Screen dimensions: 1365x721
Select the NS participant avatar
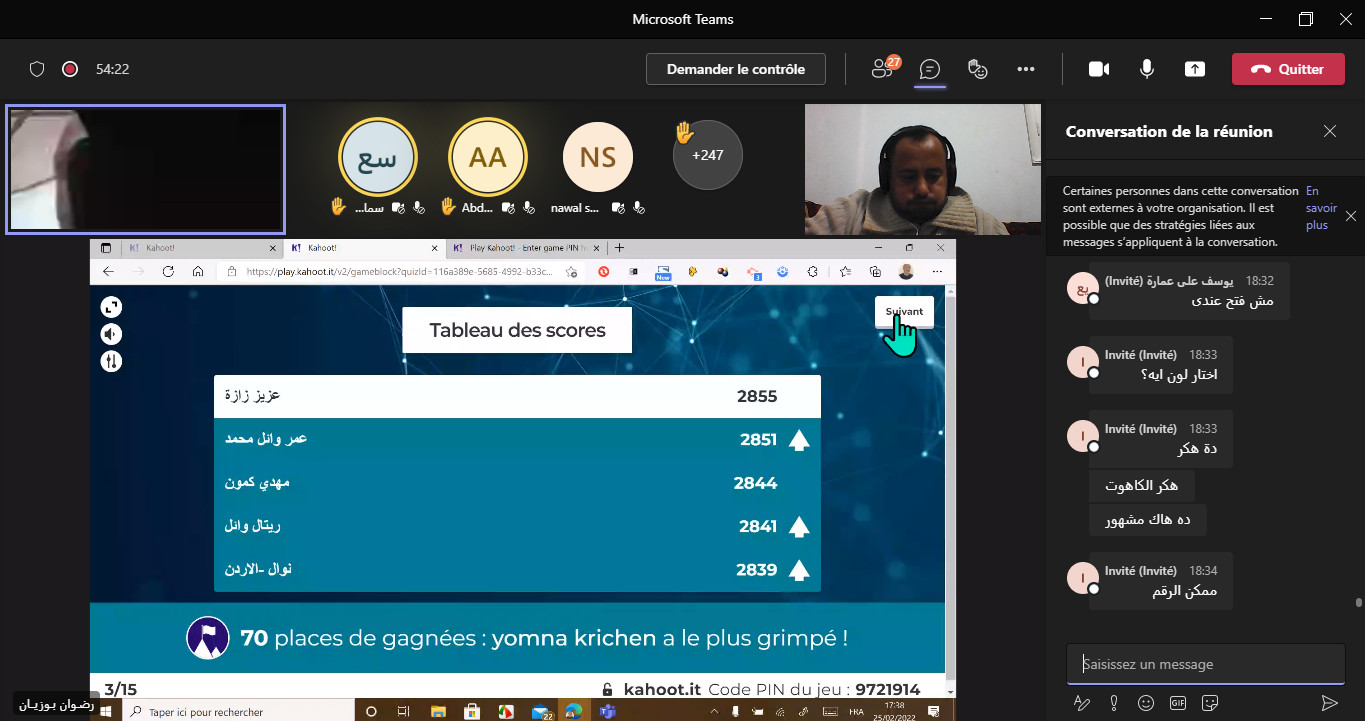click(598, 157)
